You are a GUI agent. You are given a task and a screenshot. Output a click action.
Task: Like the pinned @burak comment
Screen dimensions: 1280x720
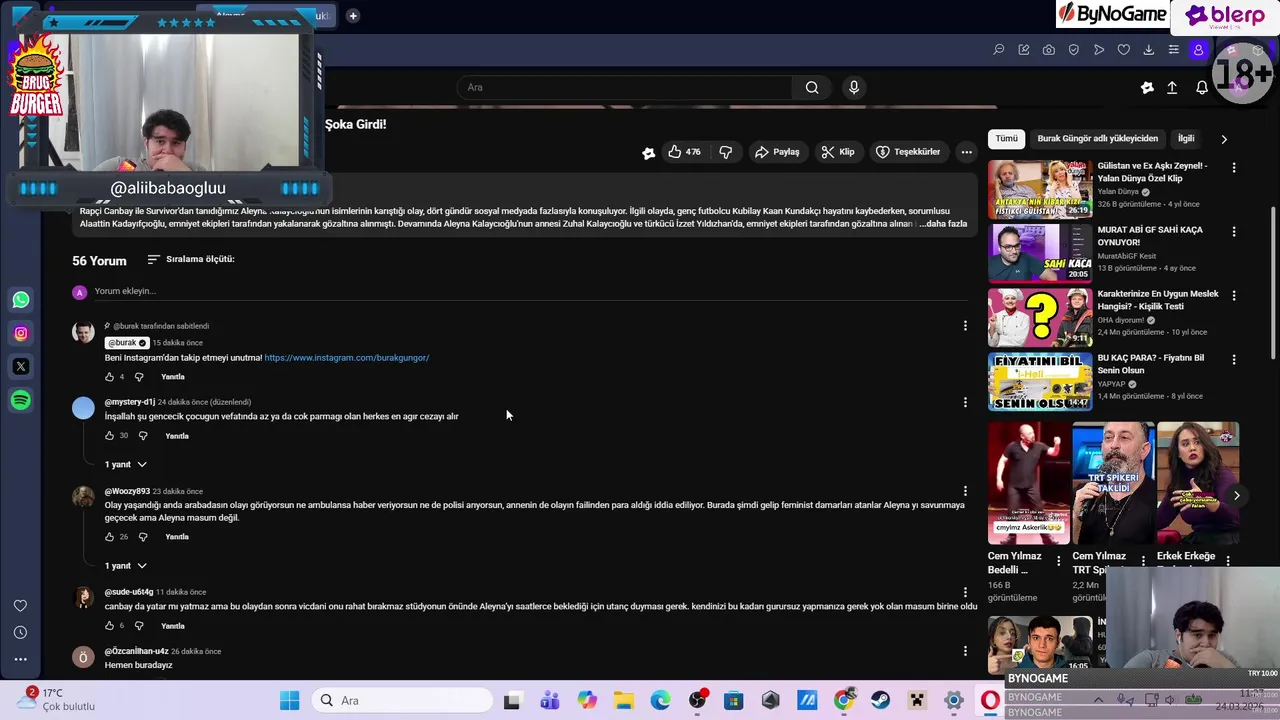[110, 377]
